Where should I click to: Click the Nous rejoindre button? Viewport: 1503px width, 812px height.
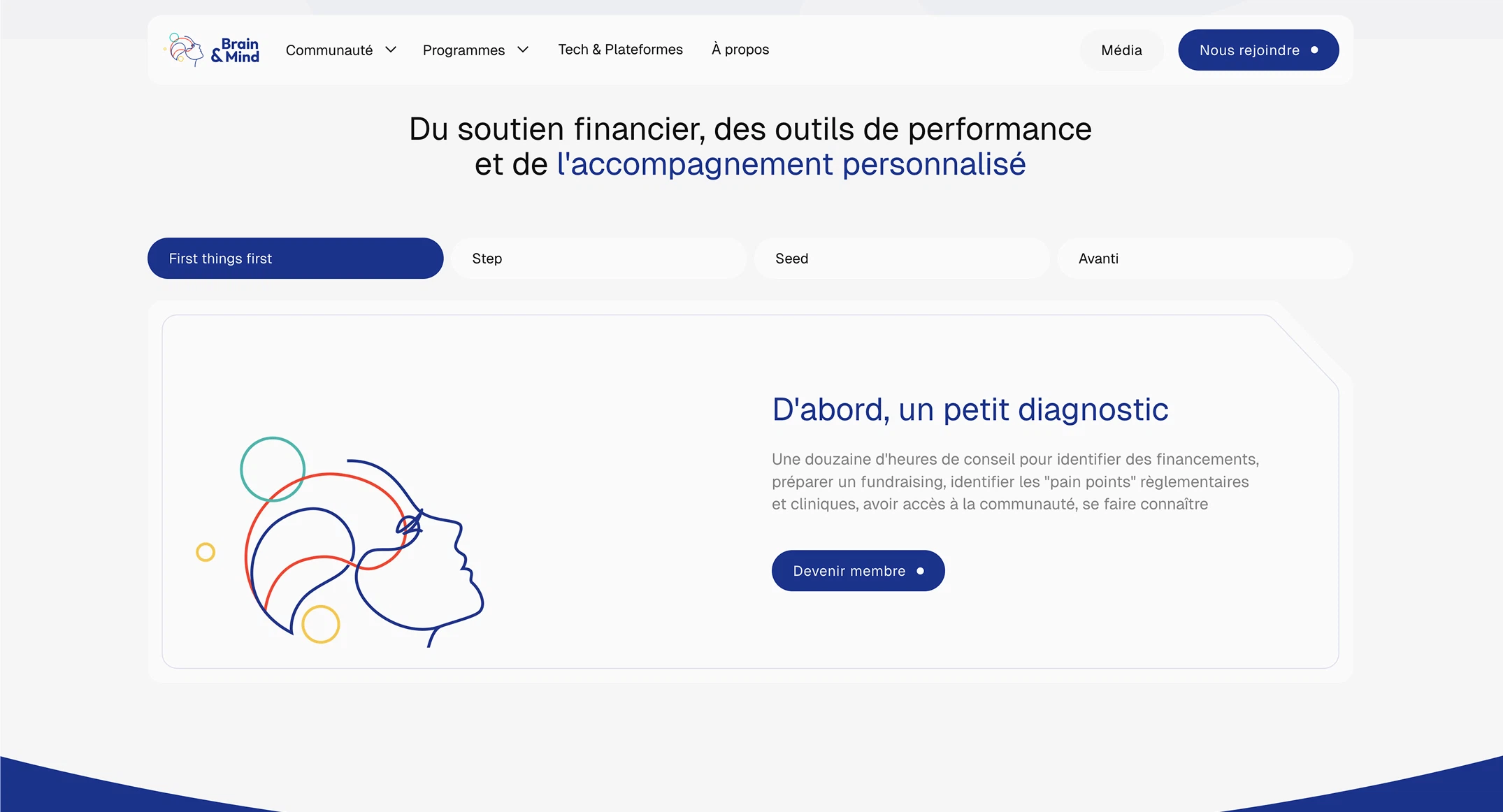click(x=1258, y=50)
